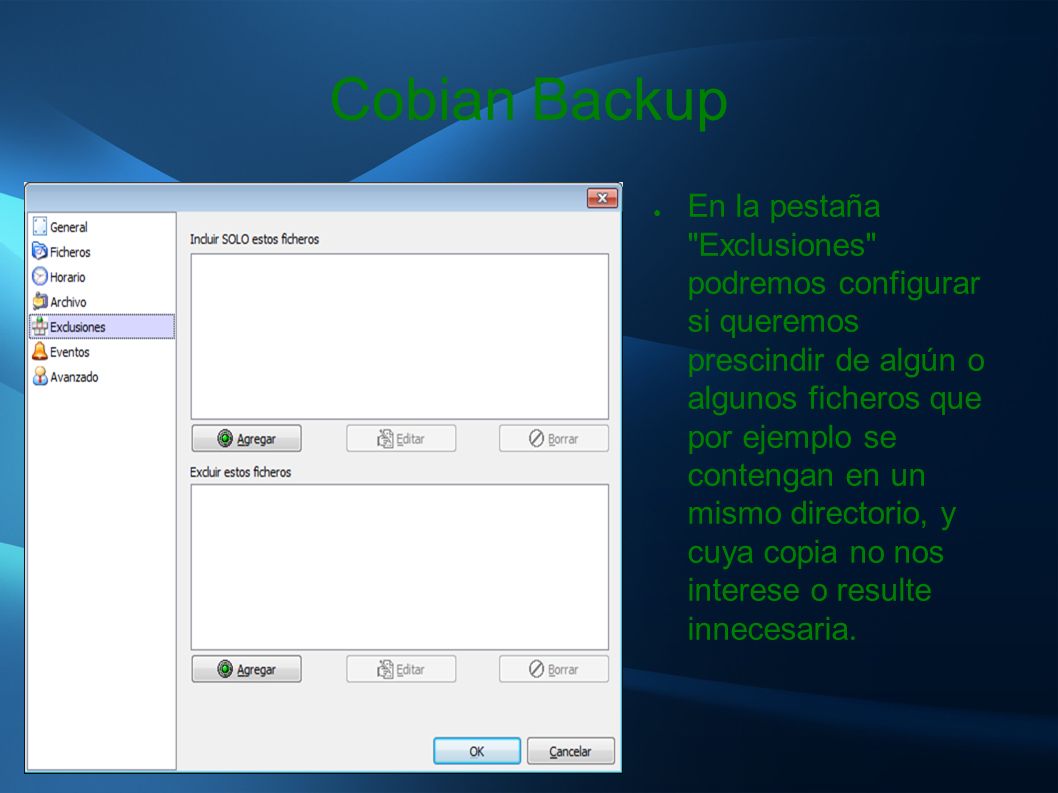Screen dimensions: 1058x793
Task: Click the General page icon in sidebar
Action: click(40, 226)
